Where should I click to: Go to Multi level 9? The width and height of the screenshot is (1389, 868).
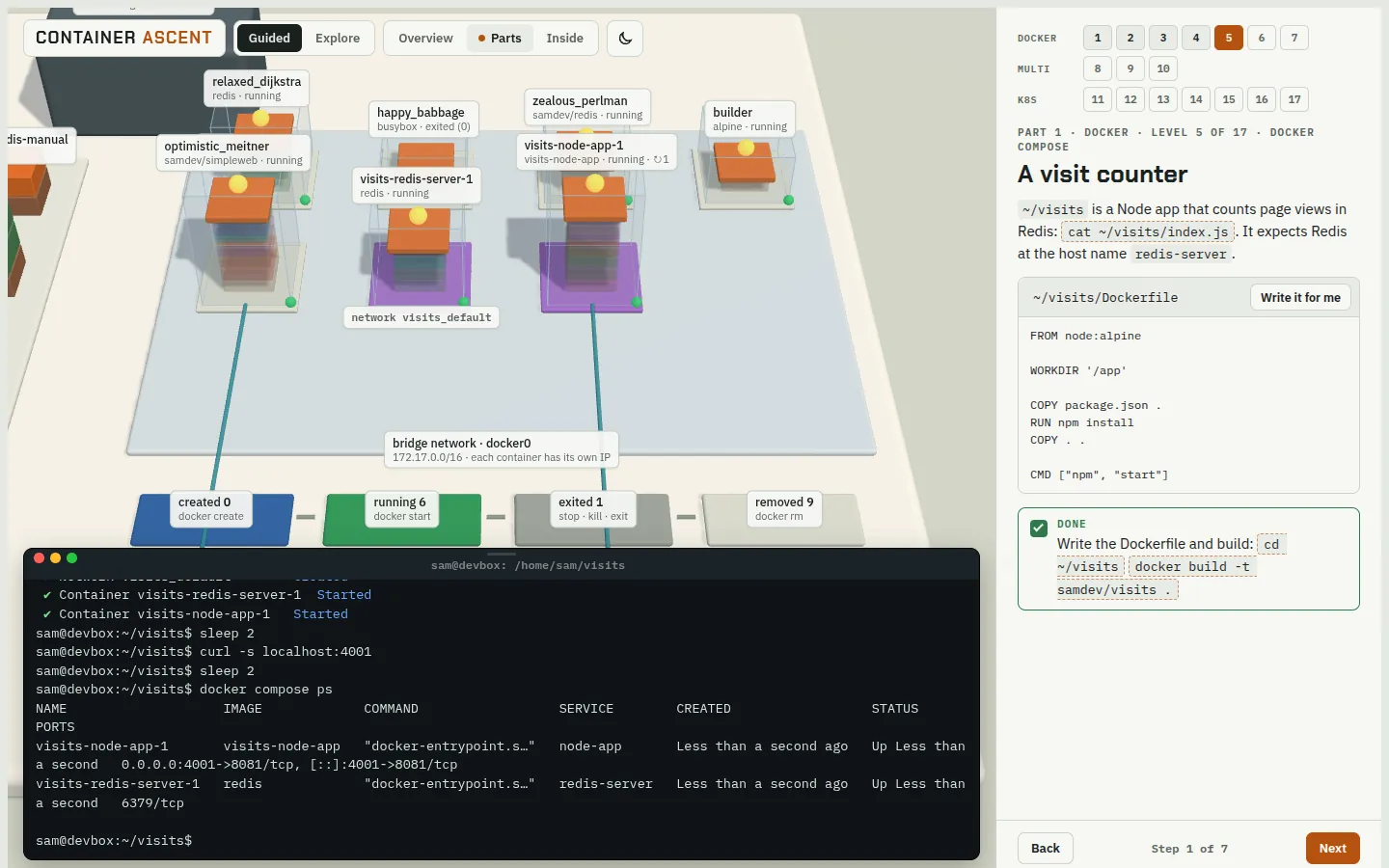[1130, 68]
